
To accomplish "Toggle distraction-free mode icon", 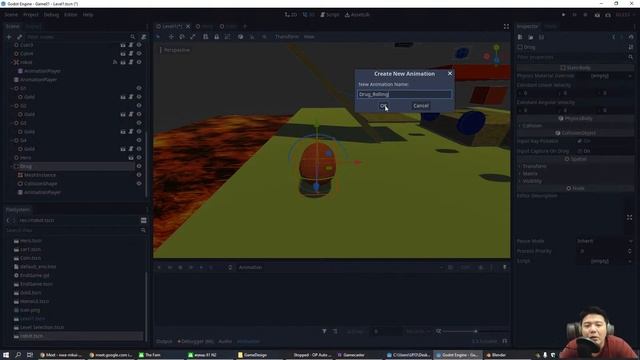I will pos(506,27).
